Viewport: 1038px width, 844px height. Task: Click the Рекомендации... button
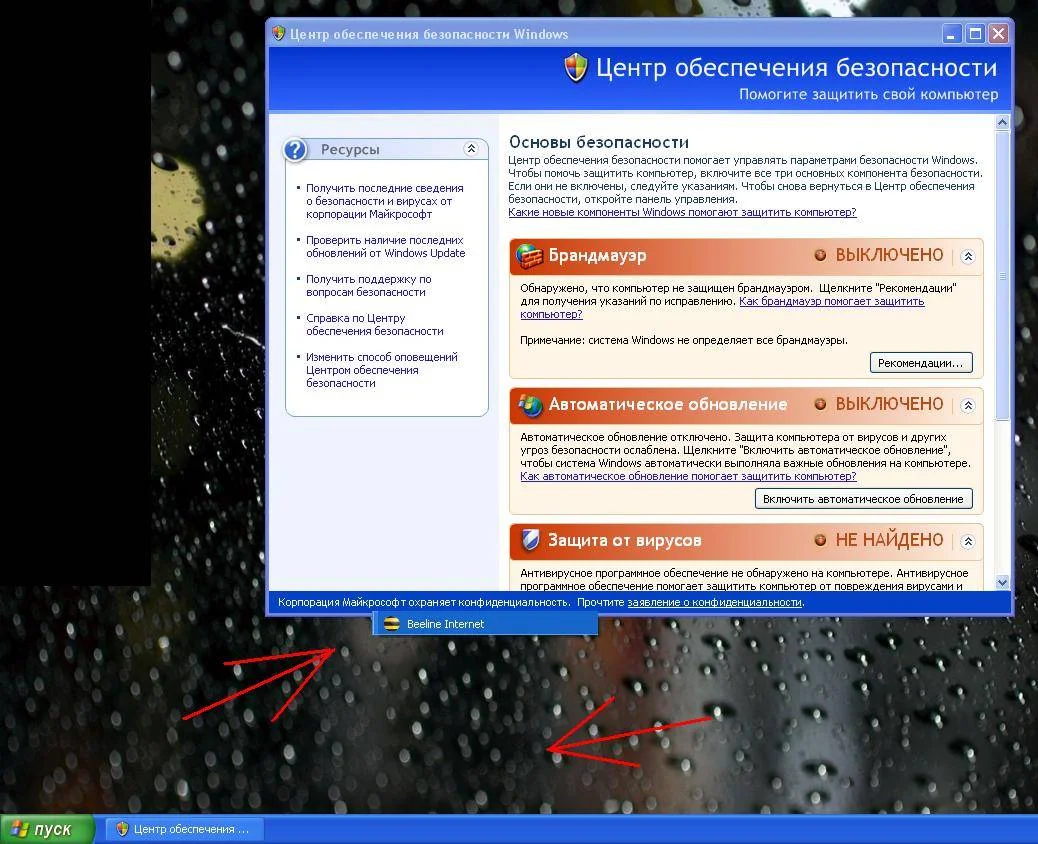coord(921,363)
